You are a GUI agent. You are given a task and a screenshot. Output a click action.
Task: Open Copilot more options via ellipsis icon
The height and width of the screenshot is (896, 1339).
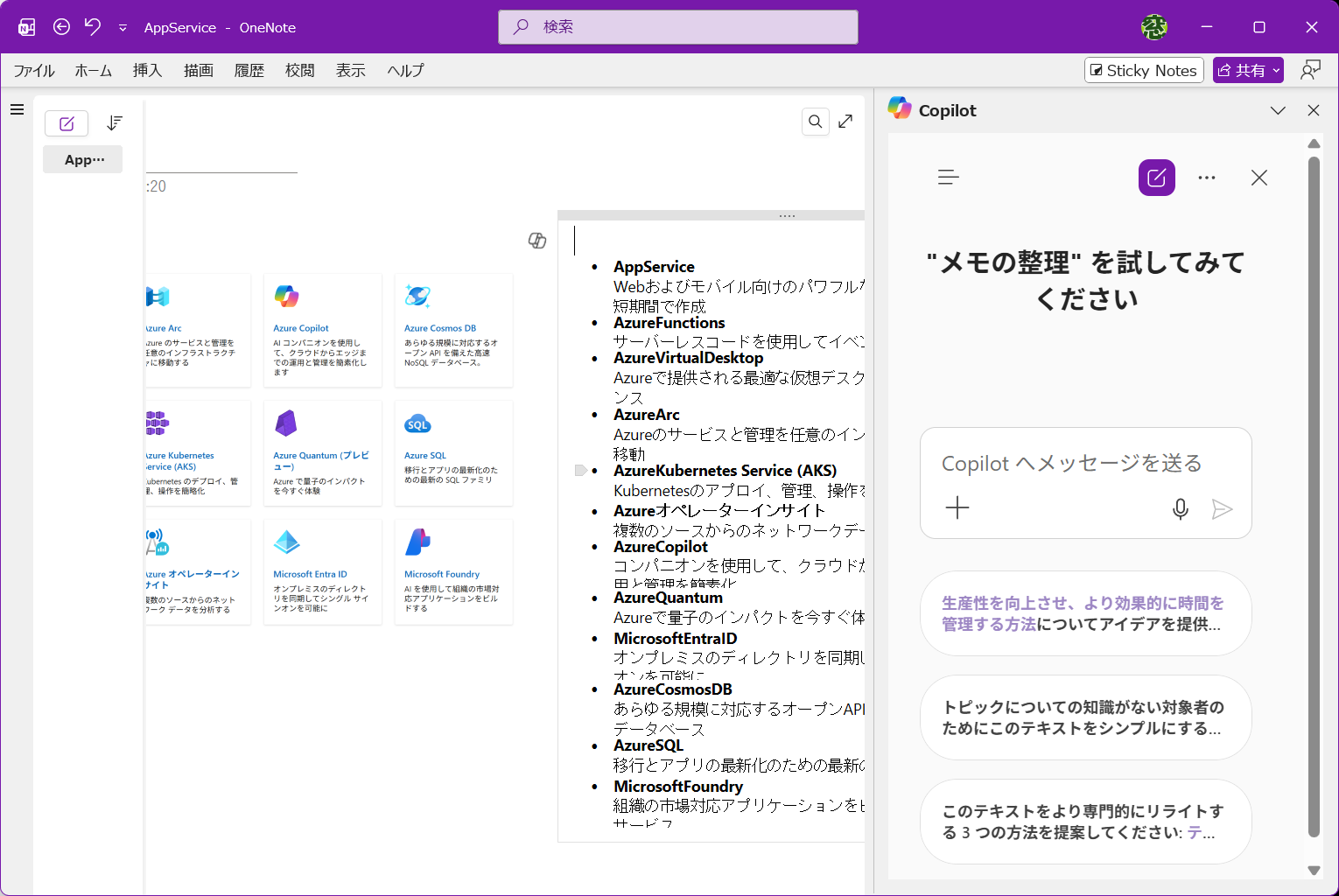pyautogui.click(x=1207, y=177)
